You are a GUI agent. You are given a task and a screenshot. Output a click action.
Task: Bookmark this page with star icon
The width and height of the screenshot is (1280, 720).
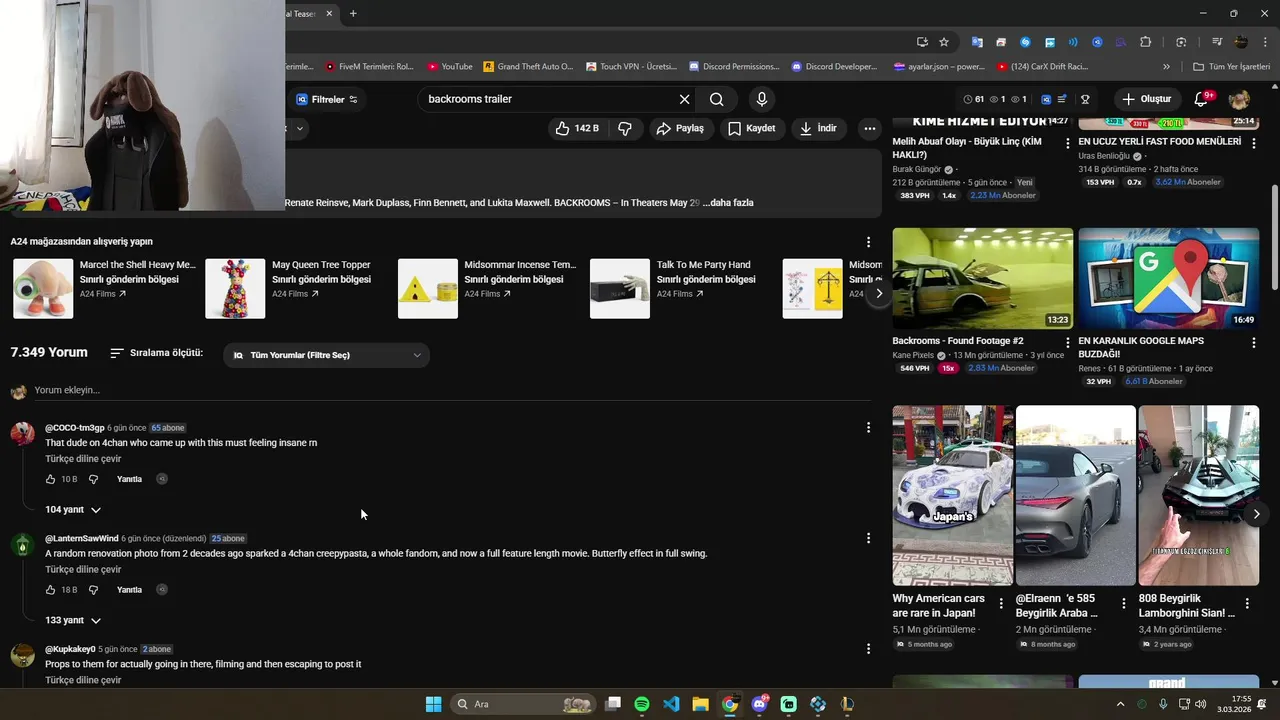click(x=944, y=42)
